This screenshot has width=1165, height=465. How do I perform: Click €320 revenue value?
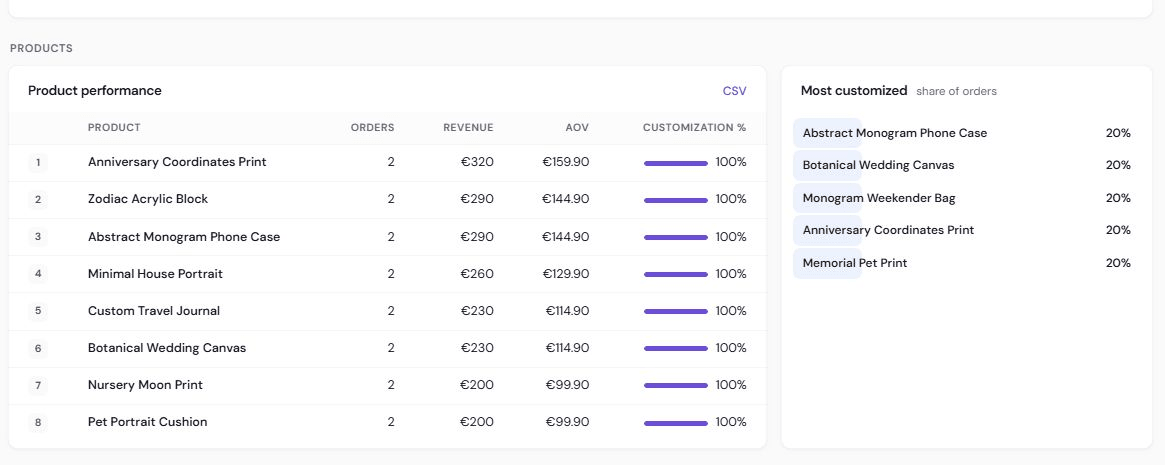tap(476, 162)
